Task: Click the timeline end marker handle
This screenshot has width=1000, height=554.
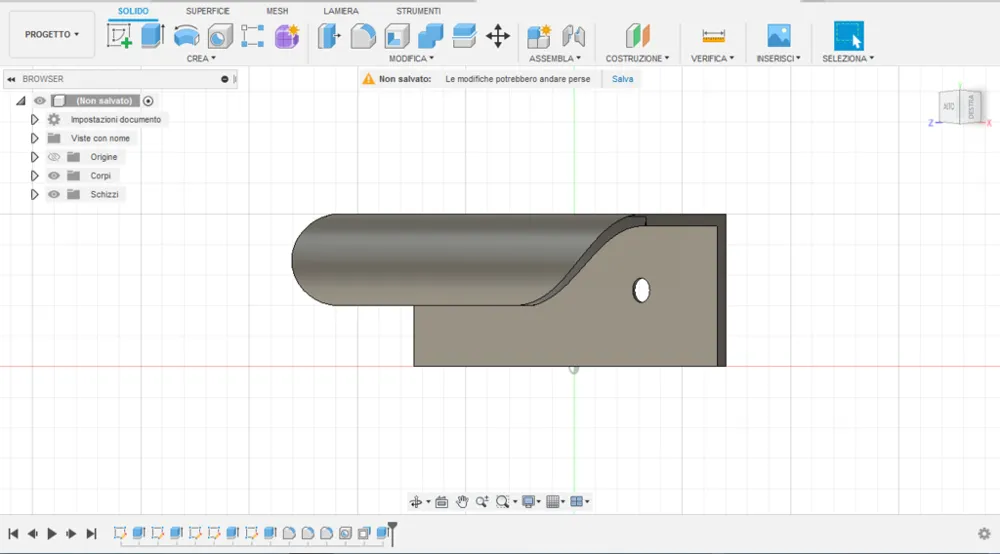Action: click(x=392, y=532)
